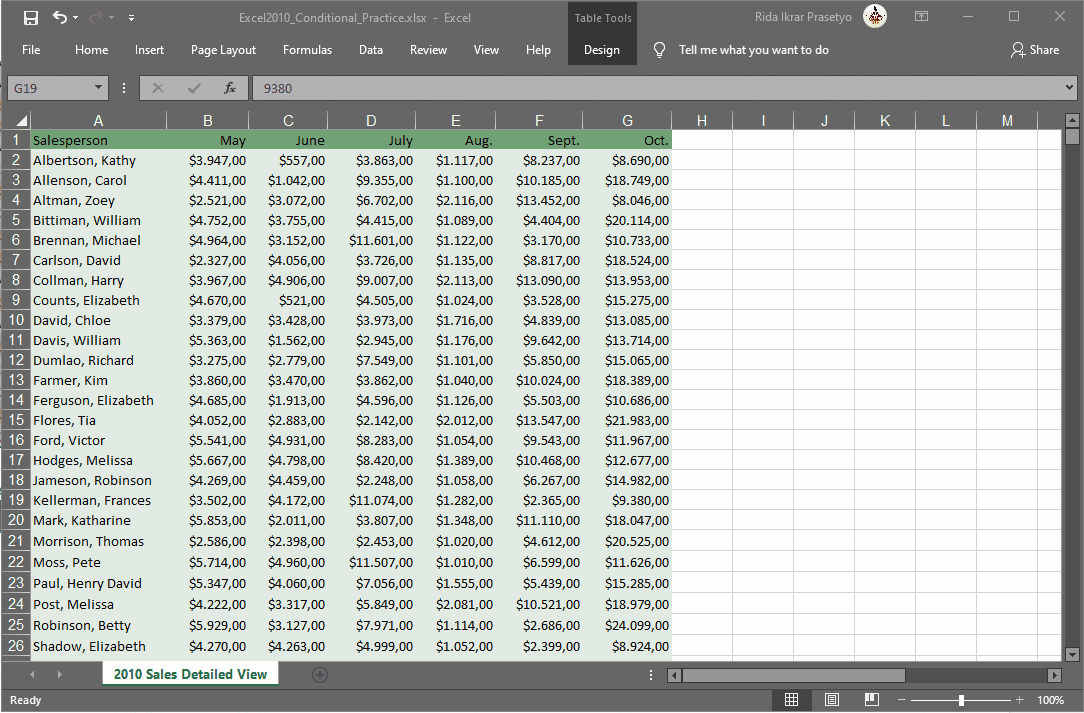Add a new sheet with plus icon

click(x=319, y=675)
